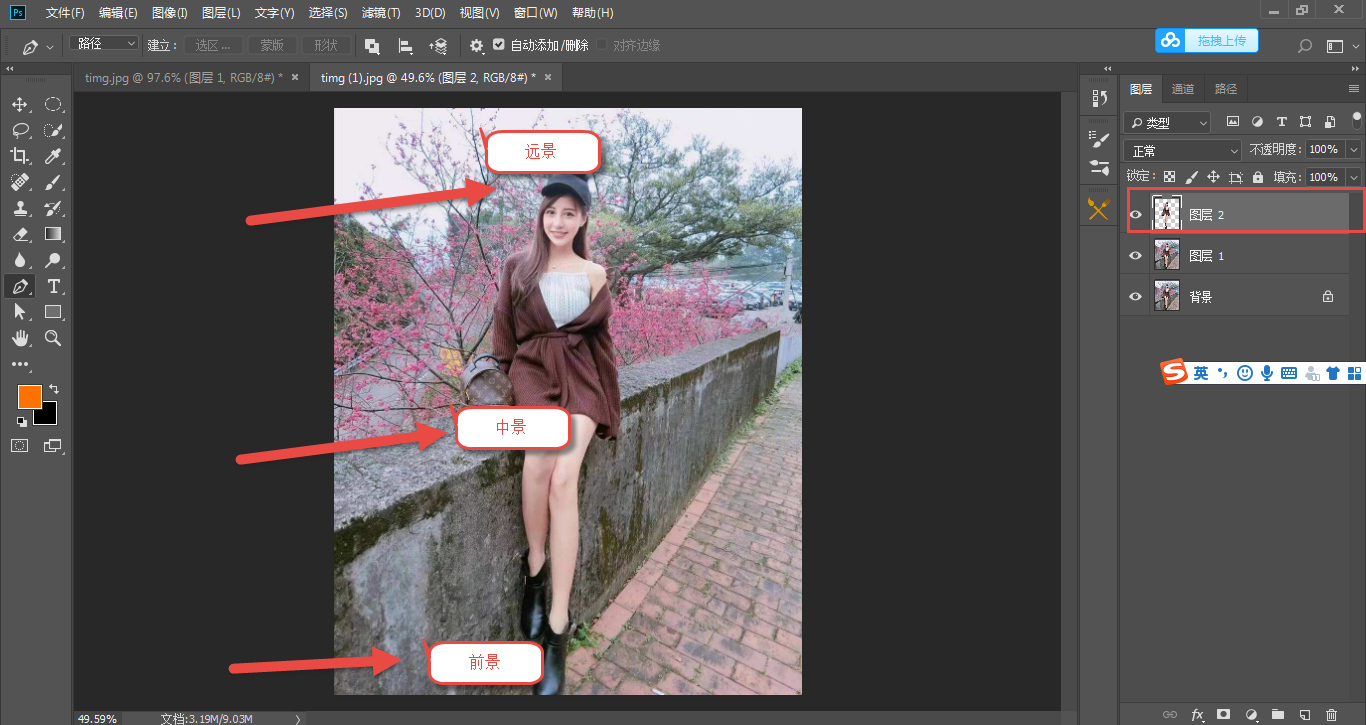Open the 路径 pen mode dropdown

(105, 44)
